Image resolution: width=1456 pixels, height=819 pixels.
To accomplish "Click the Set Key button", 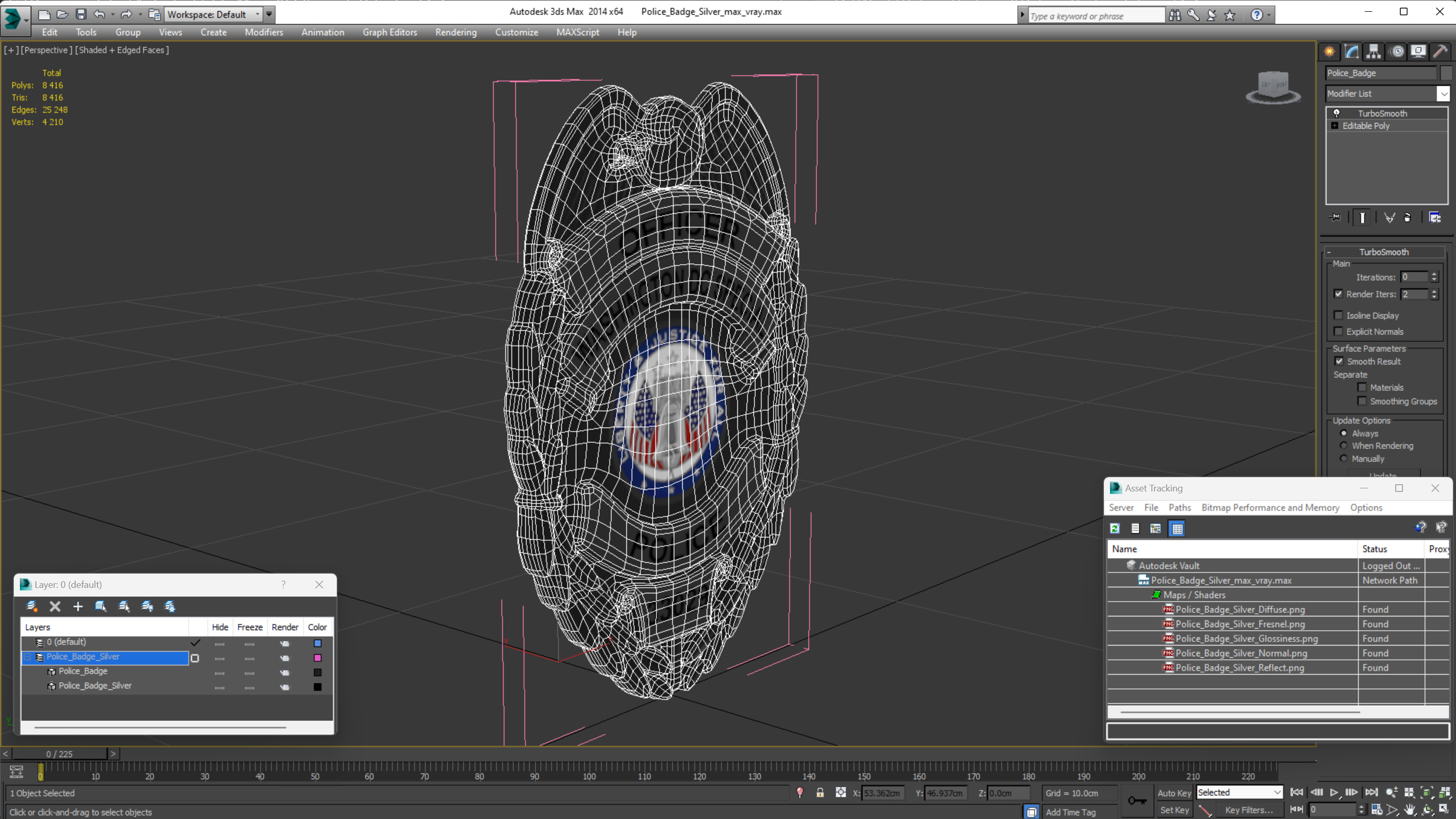I will [1174, 810].
